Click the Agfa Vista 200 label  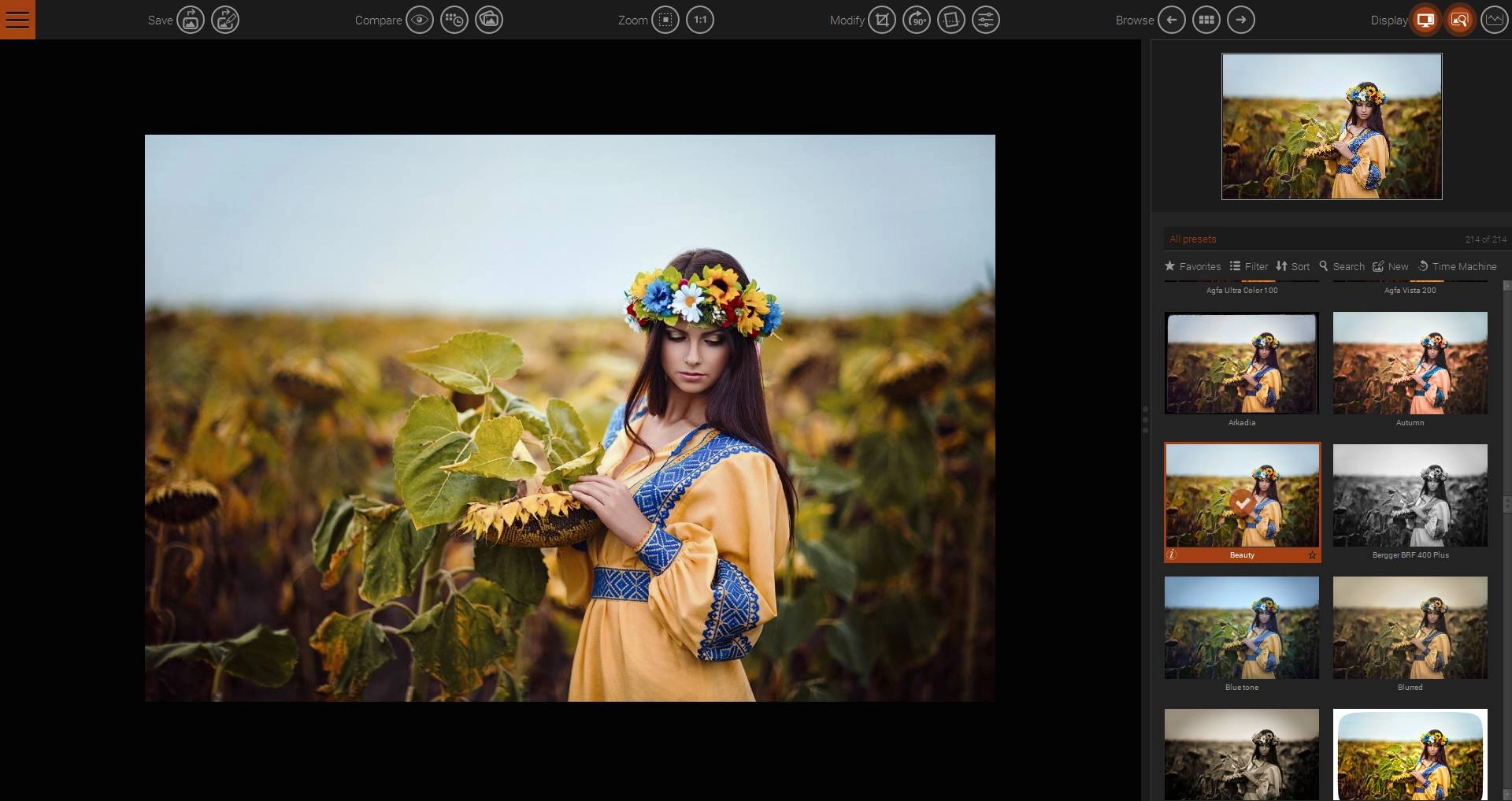pos(1410,291)
